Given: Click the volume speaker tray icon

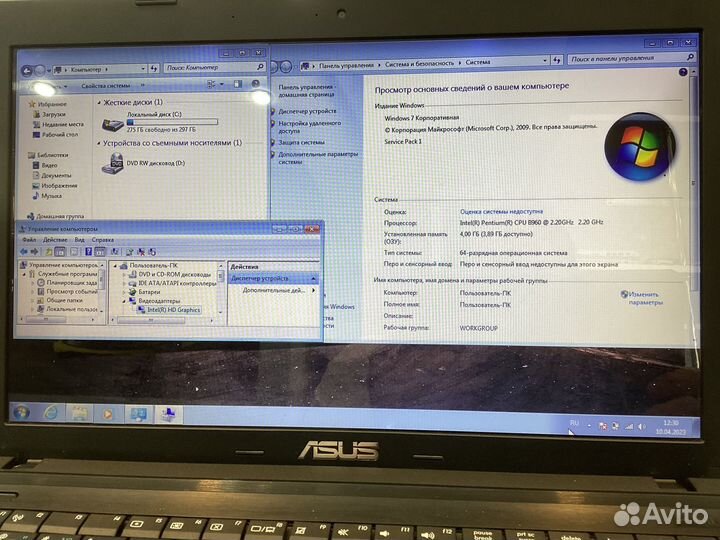Looking at the screenshot, I should (x=641, y=427).
